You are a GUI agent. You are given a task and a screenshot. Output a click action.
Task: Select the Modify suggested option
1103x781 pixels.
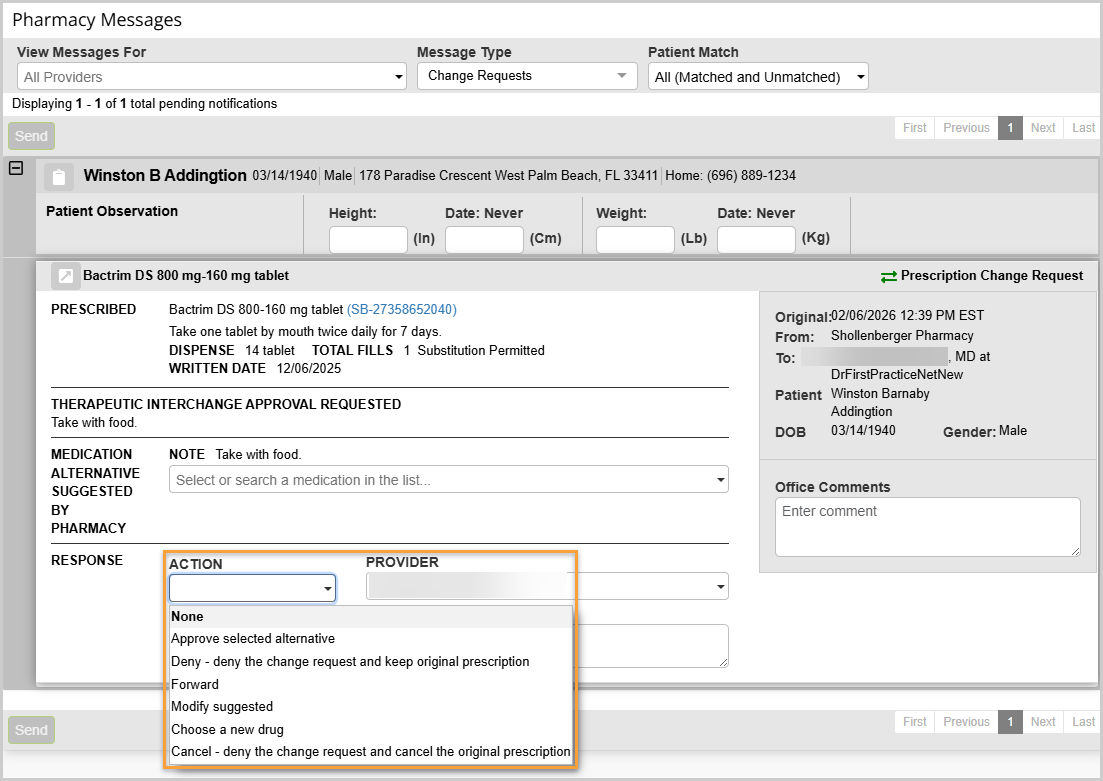pos(371,706)
